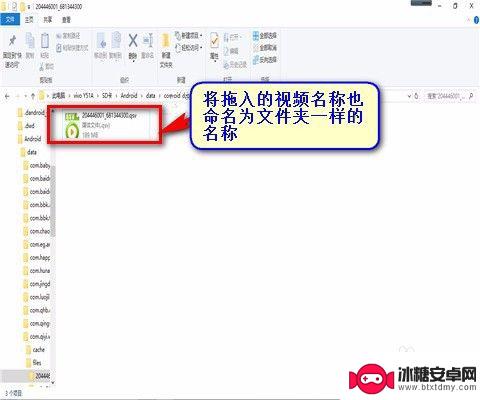This screenshot has width=480, height=400.
Task: Click Select none (全部取消) in ribbon
Action: pos(265,48)
